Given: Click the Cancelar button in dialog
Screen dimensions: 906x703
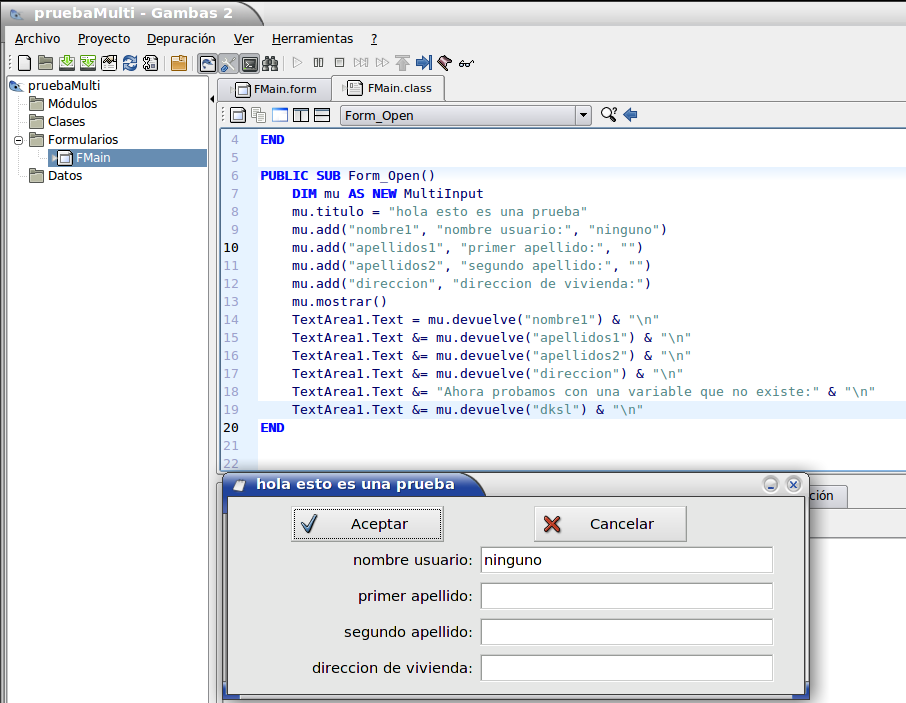Looking at the screenshot, I should point(610,524).
